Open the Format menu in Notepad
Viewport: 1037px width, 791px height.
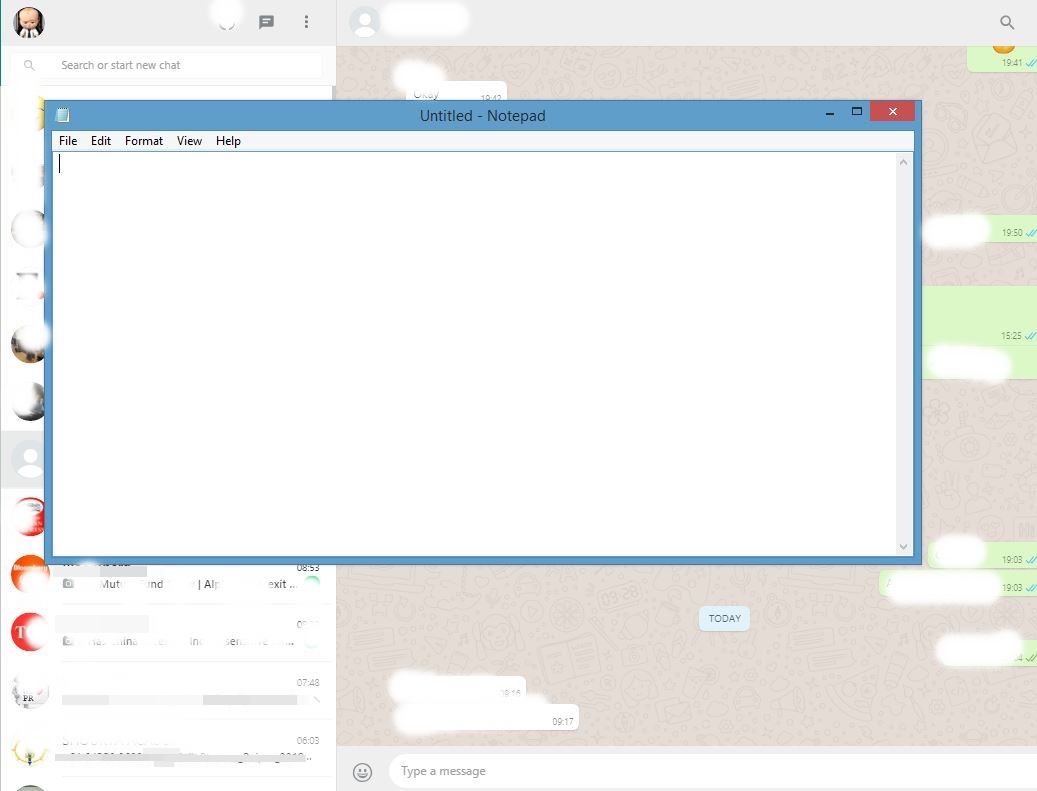click(x=144, y=141)
